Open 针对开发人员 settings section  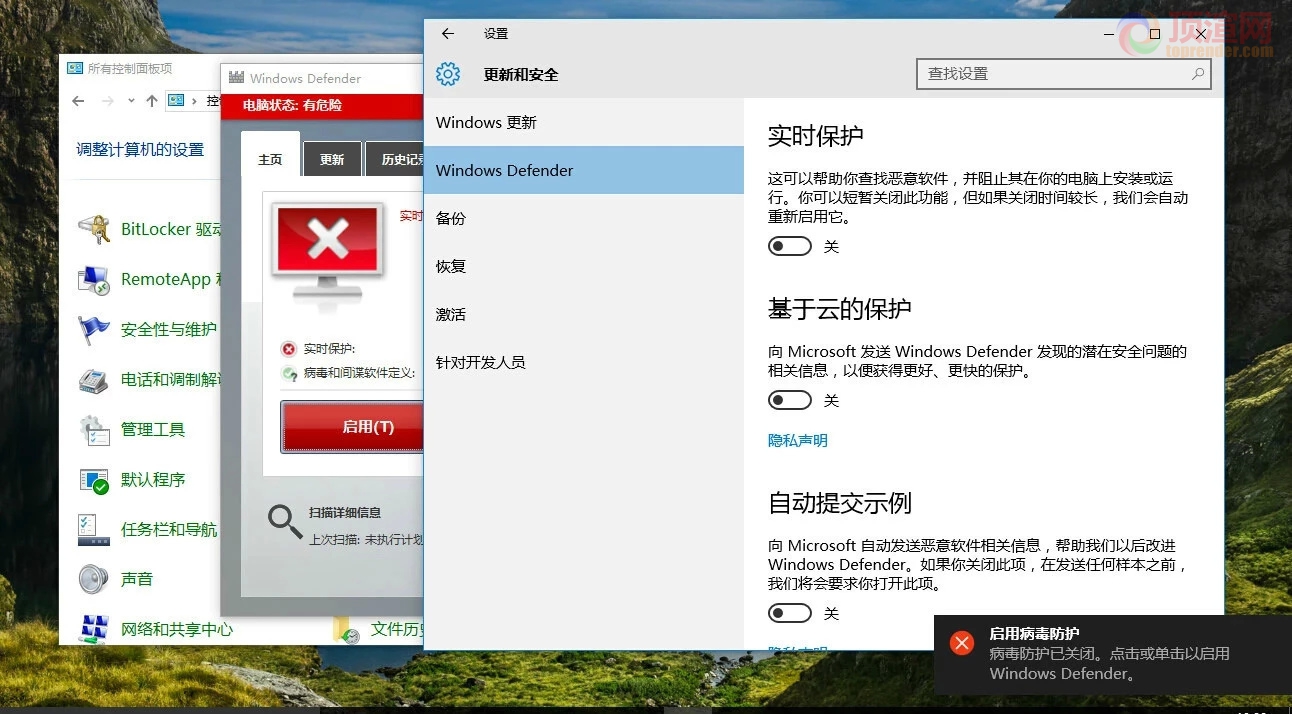tap(584, 362)
